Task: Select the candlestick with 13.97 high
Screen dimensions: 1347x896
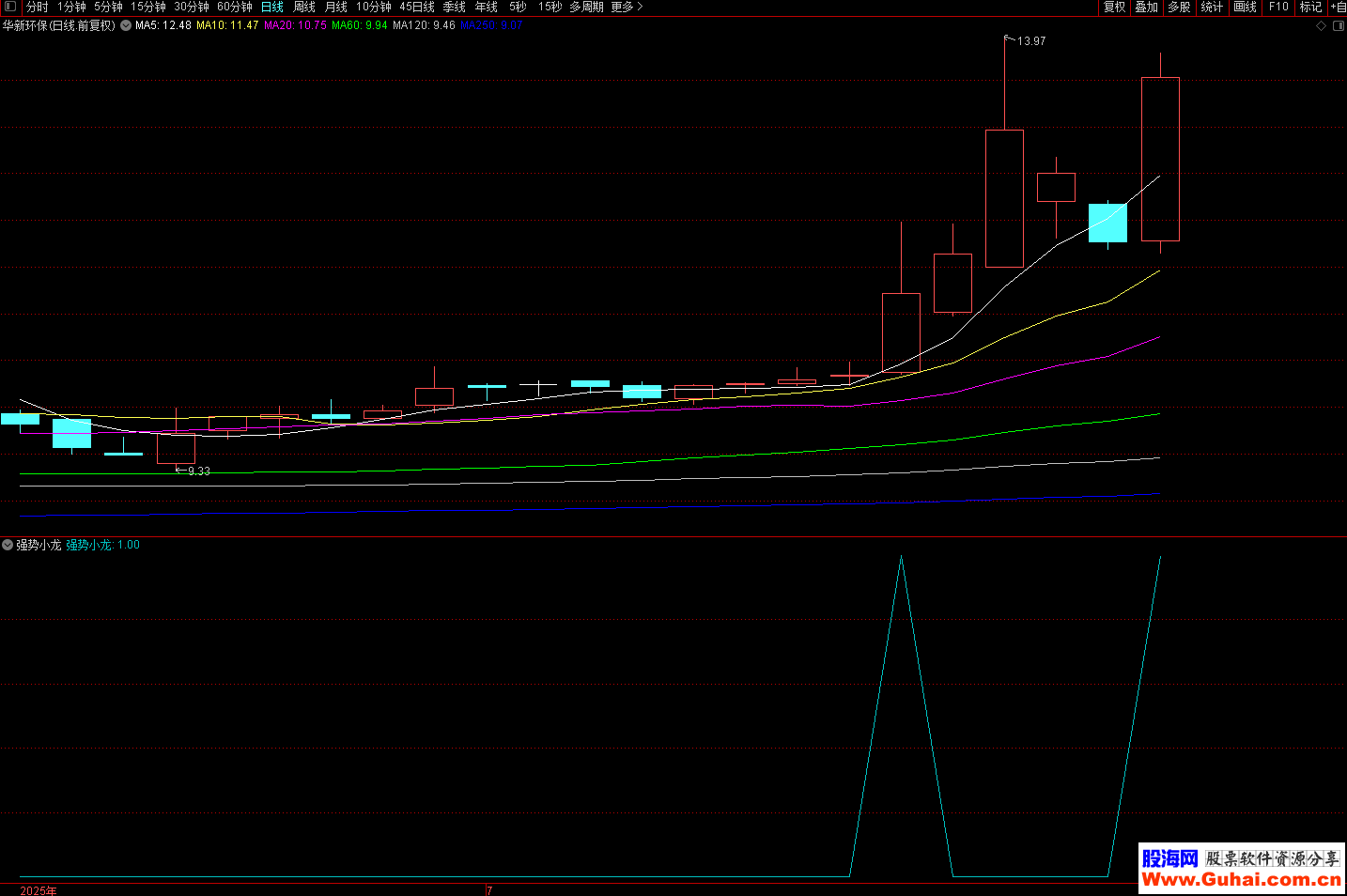Action: click(x=1004, y=198)
